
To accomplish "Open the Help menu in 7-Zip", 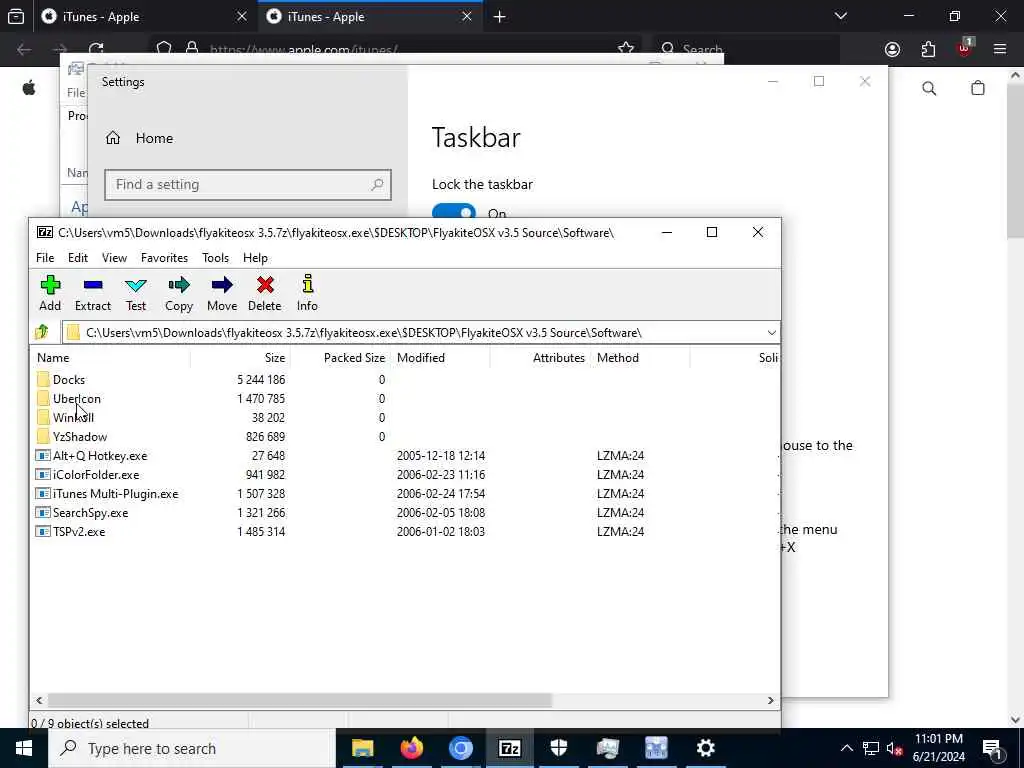I will [x=255, y=258].
